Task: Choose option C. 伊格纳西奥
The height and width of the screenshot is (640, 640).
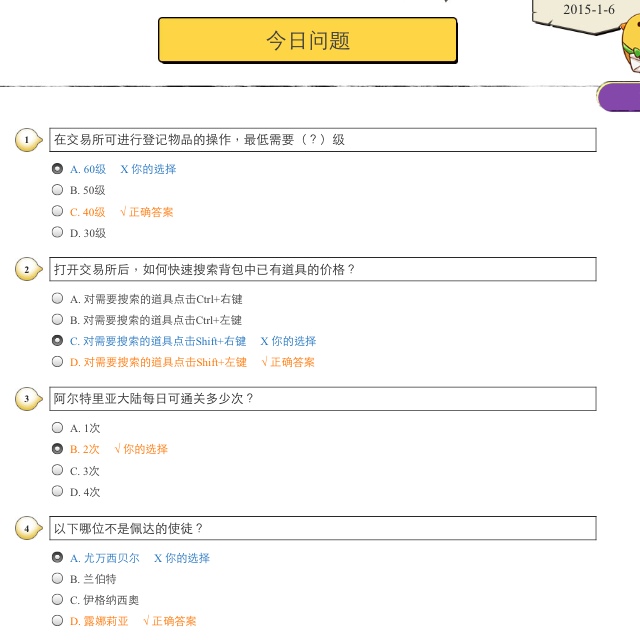Action: pyautogui.click(x=57, y=599)
